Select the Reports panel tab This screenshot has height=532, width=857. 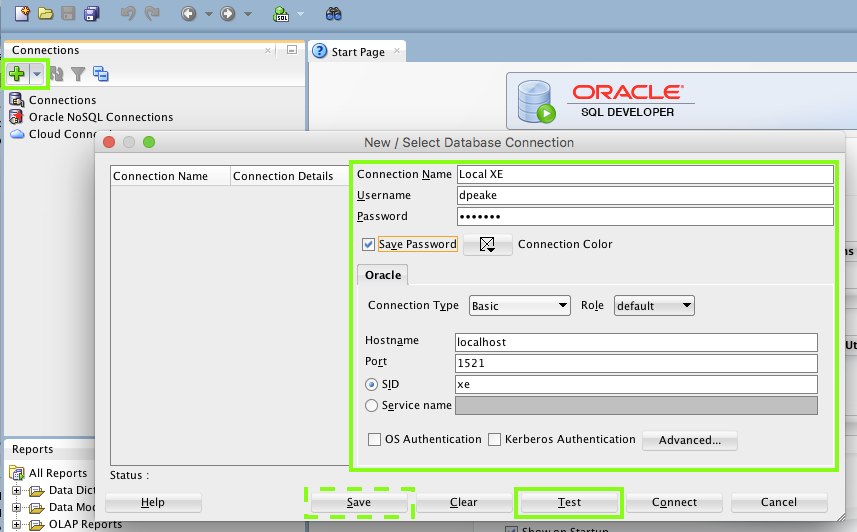33,449
